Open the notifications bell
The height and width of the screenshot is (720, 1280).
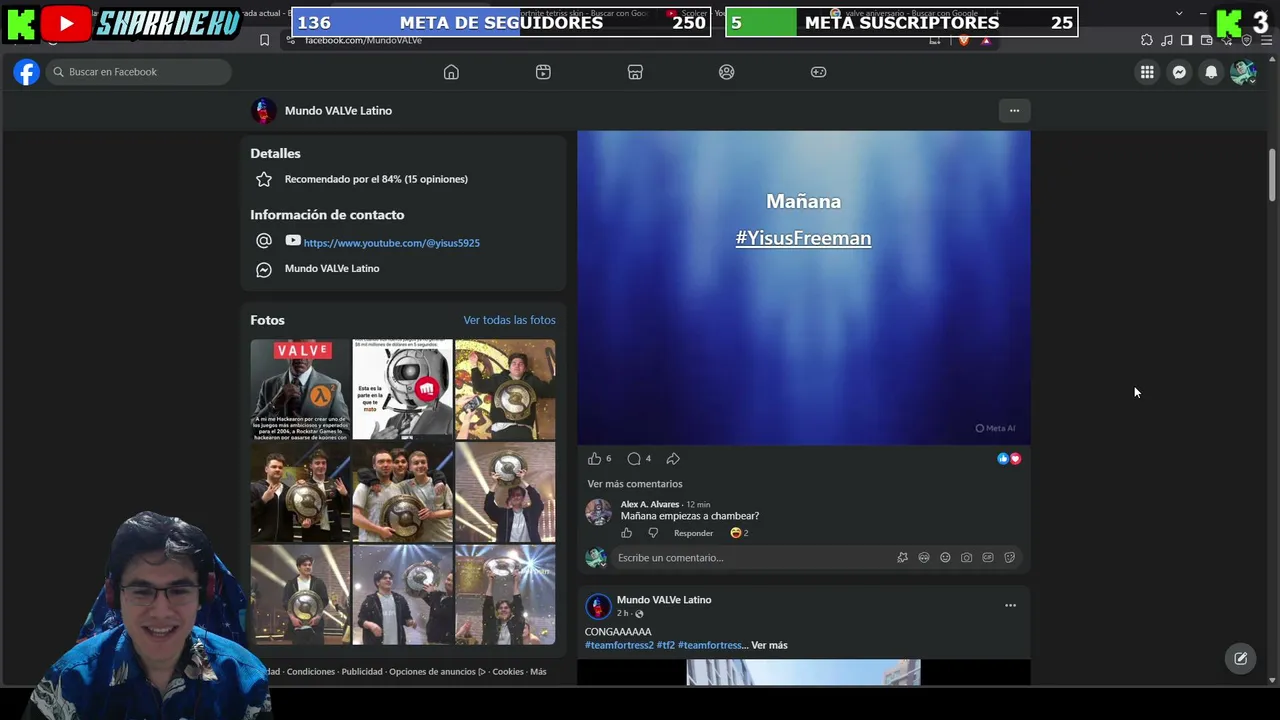click(1211, 72)
